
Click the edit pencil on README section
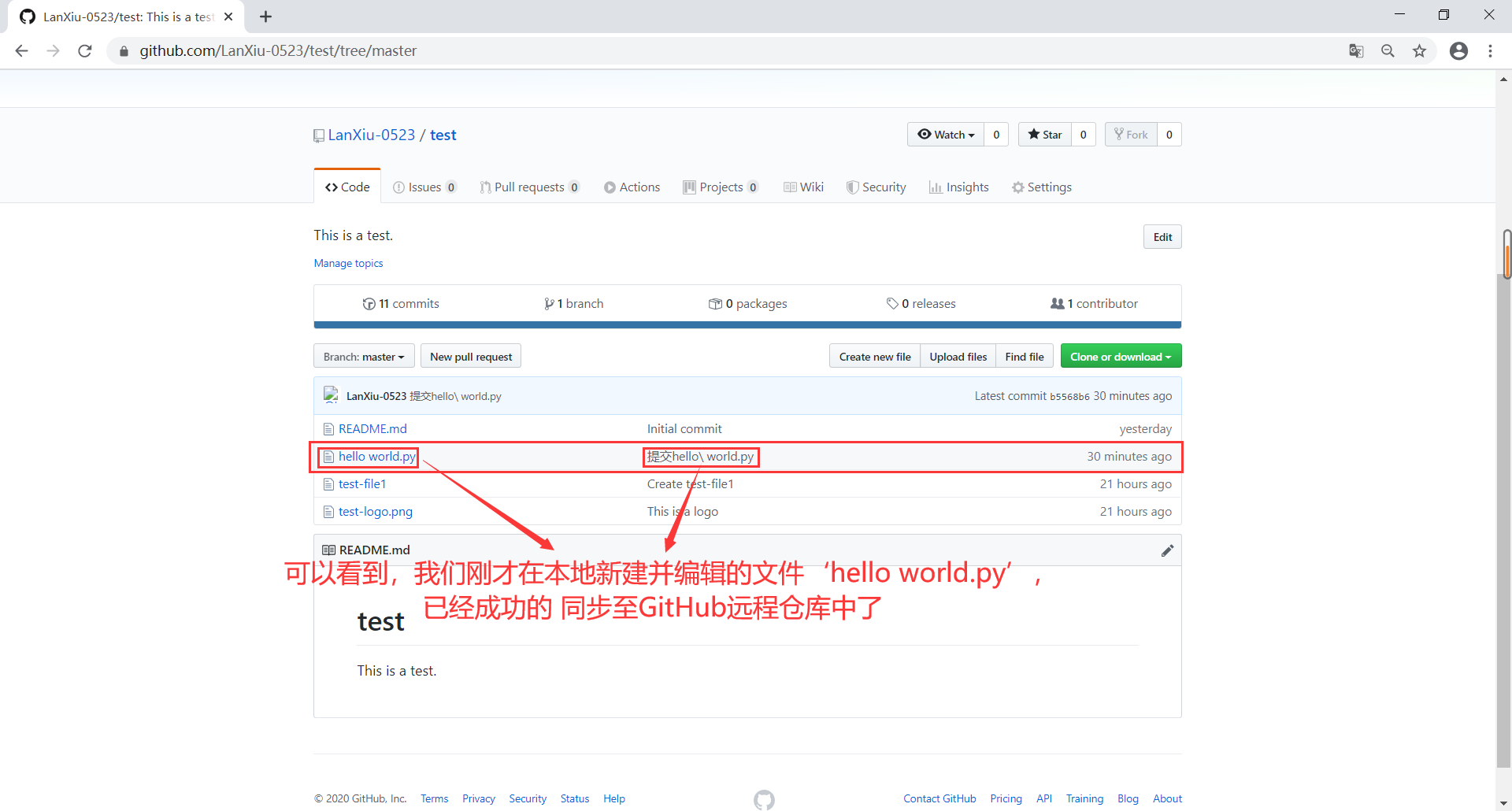pyautogui.click(x=1167, y=550)
